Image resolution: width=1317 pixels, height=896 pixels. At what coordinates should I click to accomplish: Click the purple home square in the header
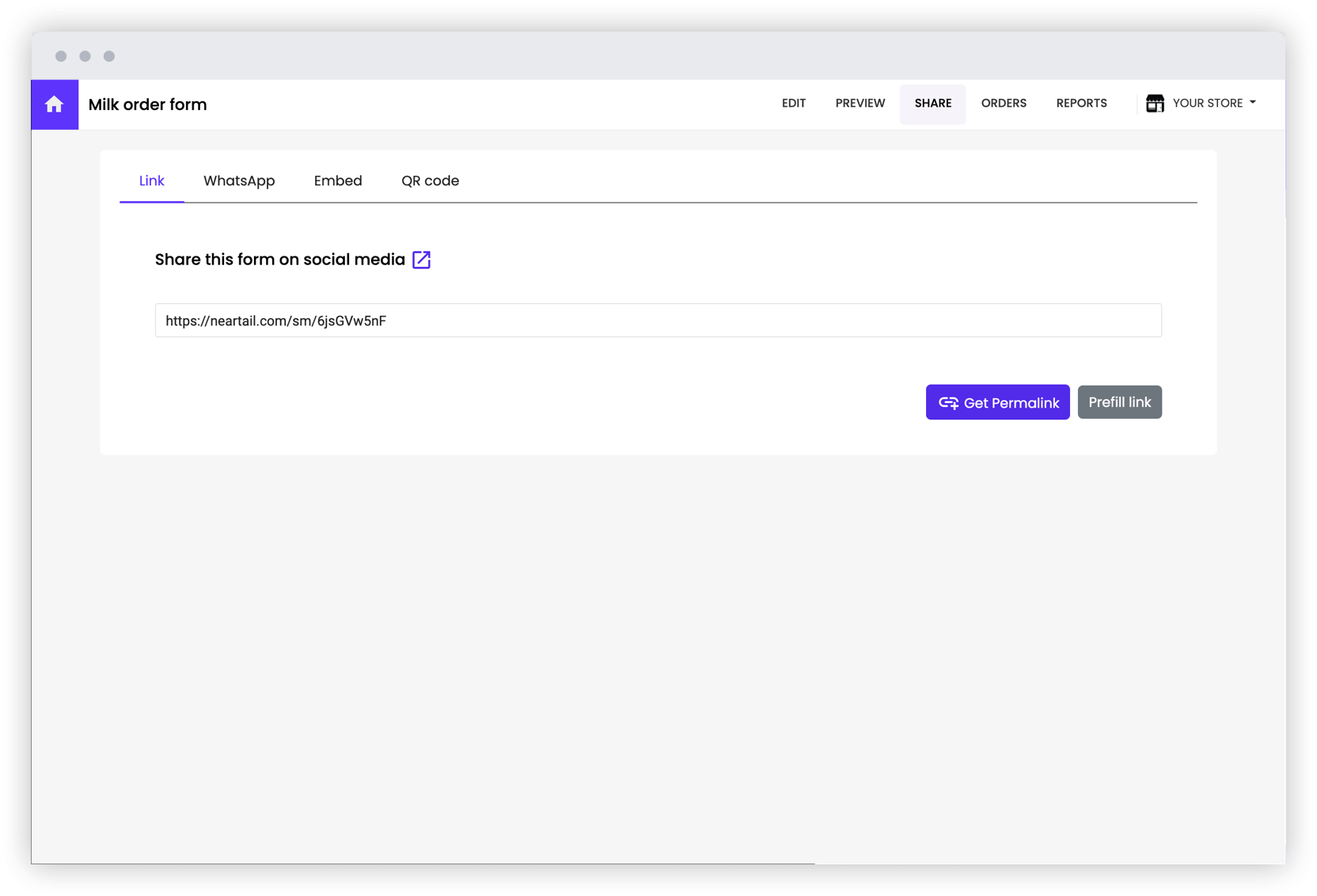point(55,104)
